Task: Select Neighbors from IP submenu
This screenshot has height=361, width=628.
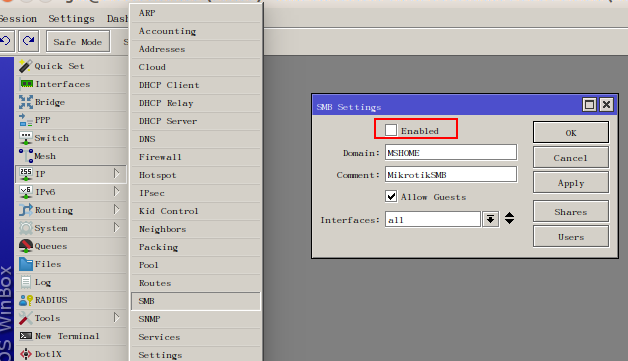Action: pyautogui.click(x=196, y=229)
